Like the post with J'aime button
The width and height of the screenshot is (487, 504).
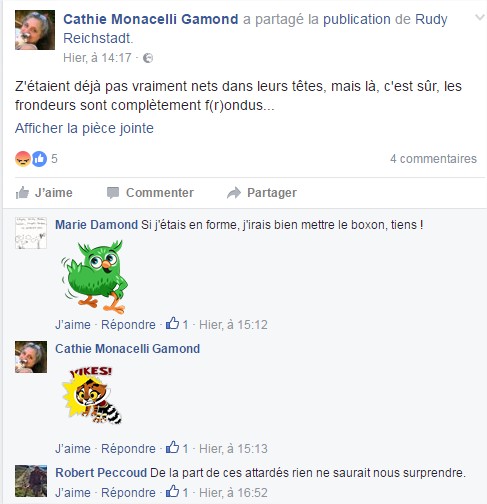click(44, 193)
